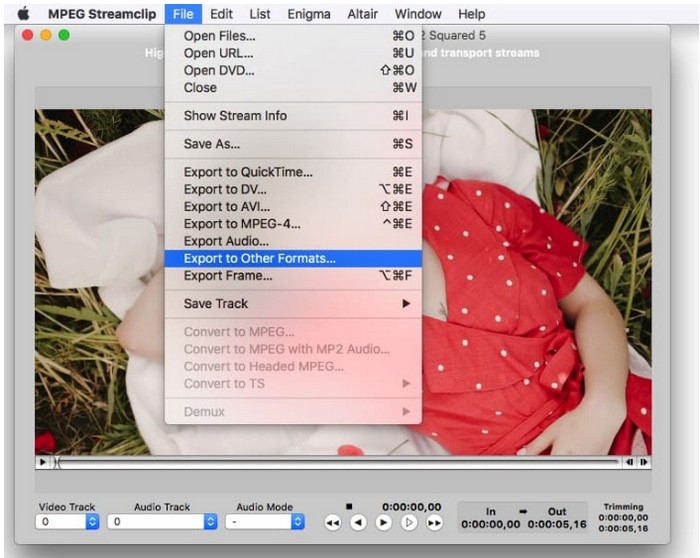The height and width of the screenshot is (558, 700).
Task: Choose Open URL... menu entry
Action: pos(293,53)
